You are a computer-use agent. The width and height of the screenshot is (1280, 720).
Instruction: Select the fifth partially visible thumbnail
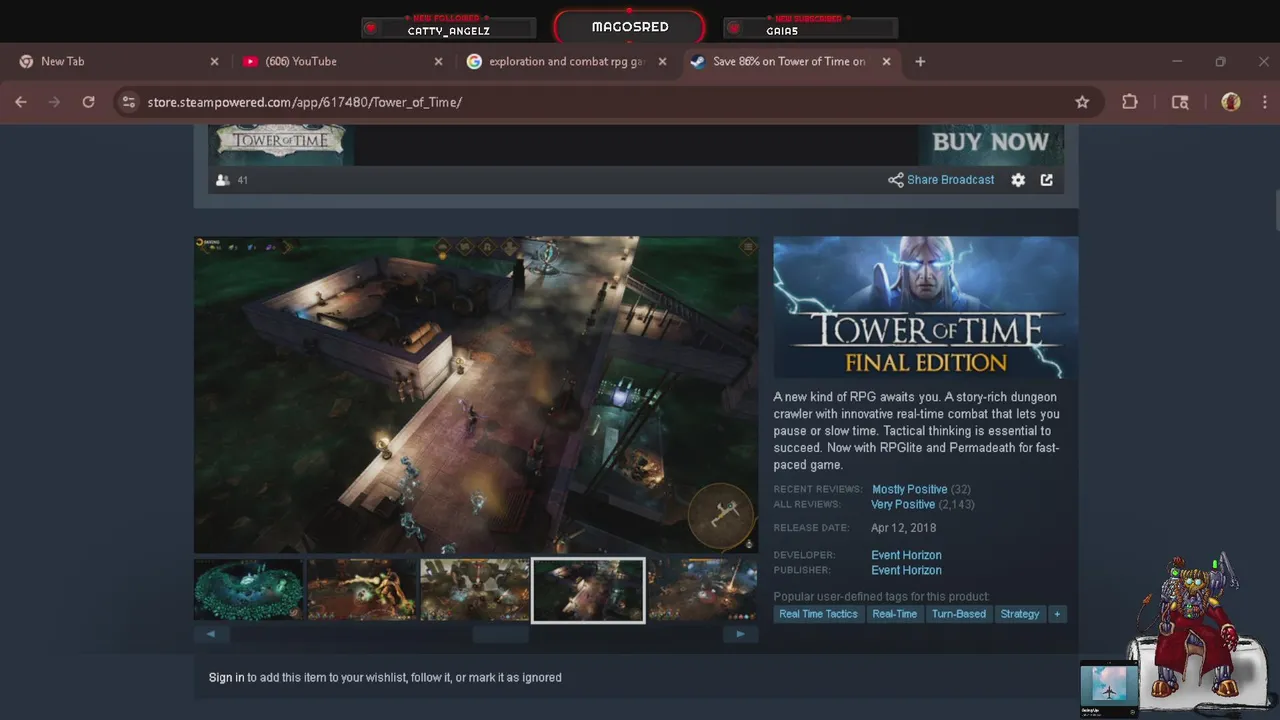(703, 590)
